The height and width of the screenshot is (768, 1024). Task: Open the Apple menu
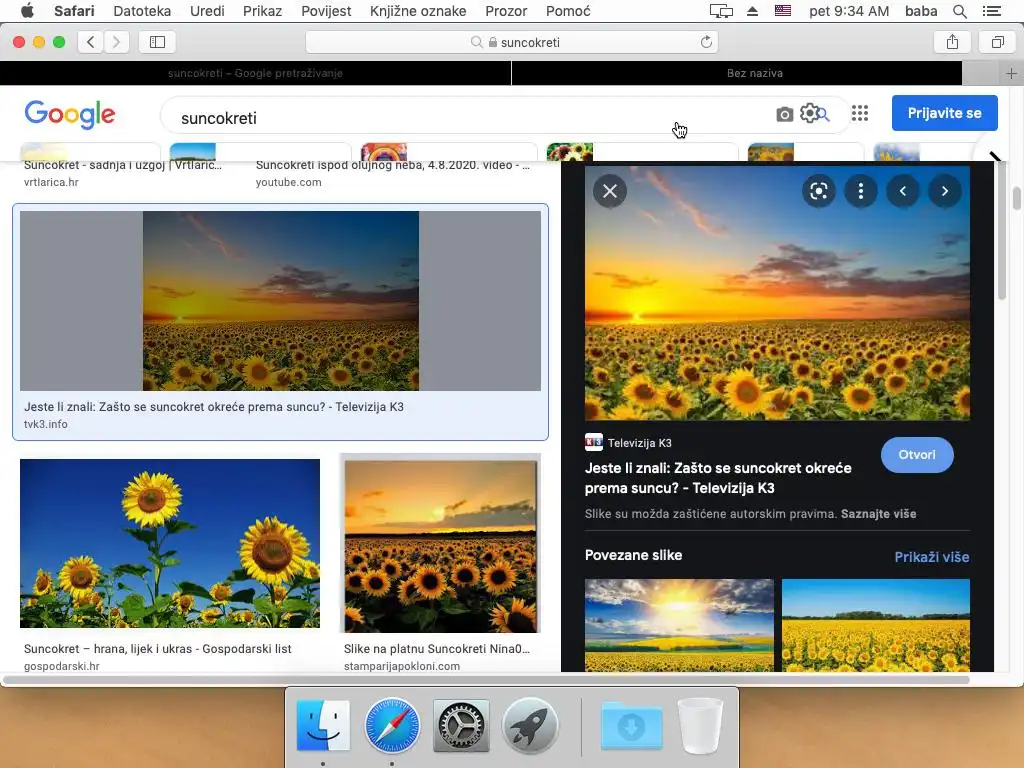pyautogui.click(x=27, y=10)
